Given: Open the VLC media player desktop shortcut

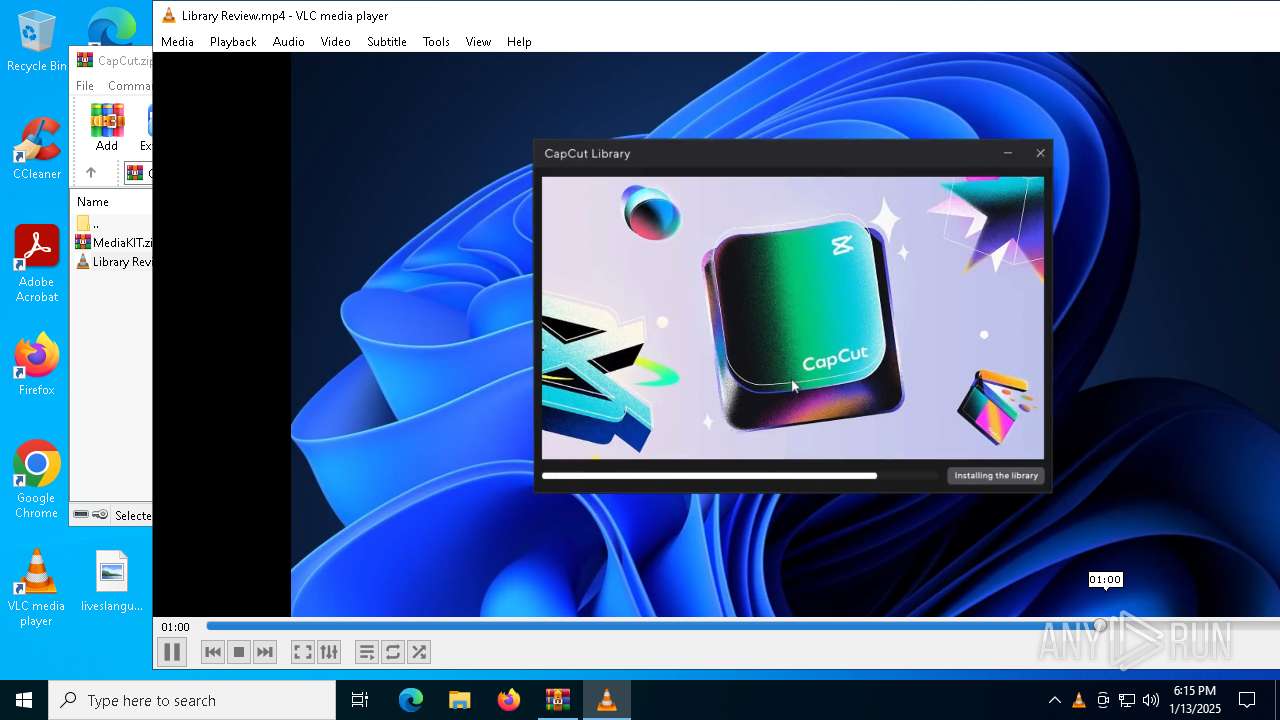Looking at the screenshot, I should coord(37,588).
